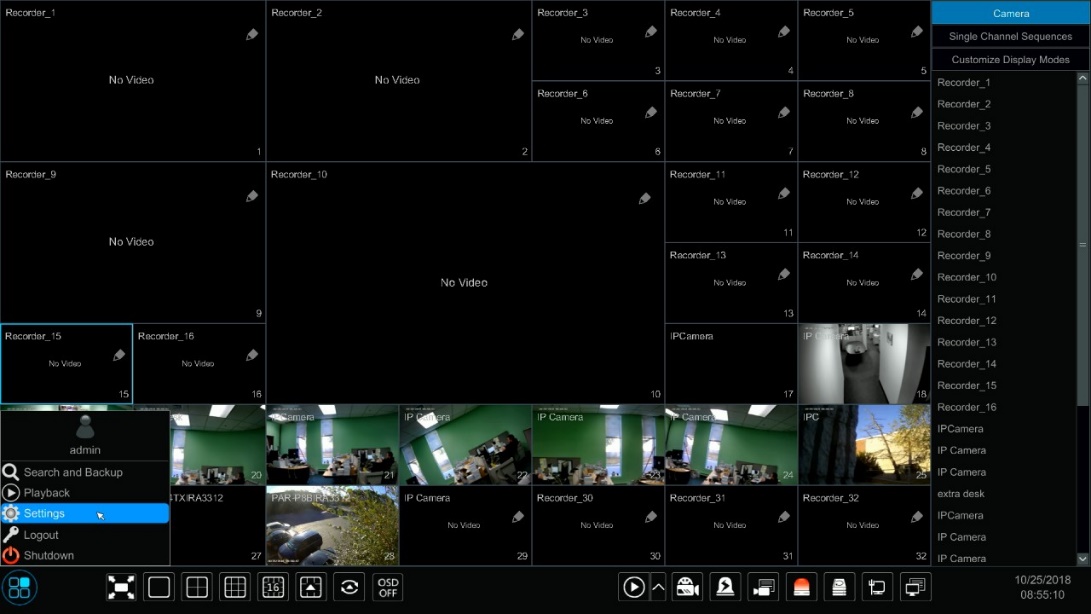
Task: Trigger the manual alarm siren icon
Action: click(x=802, y=587)
